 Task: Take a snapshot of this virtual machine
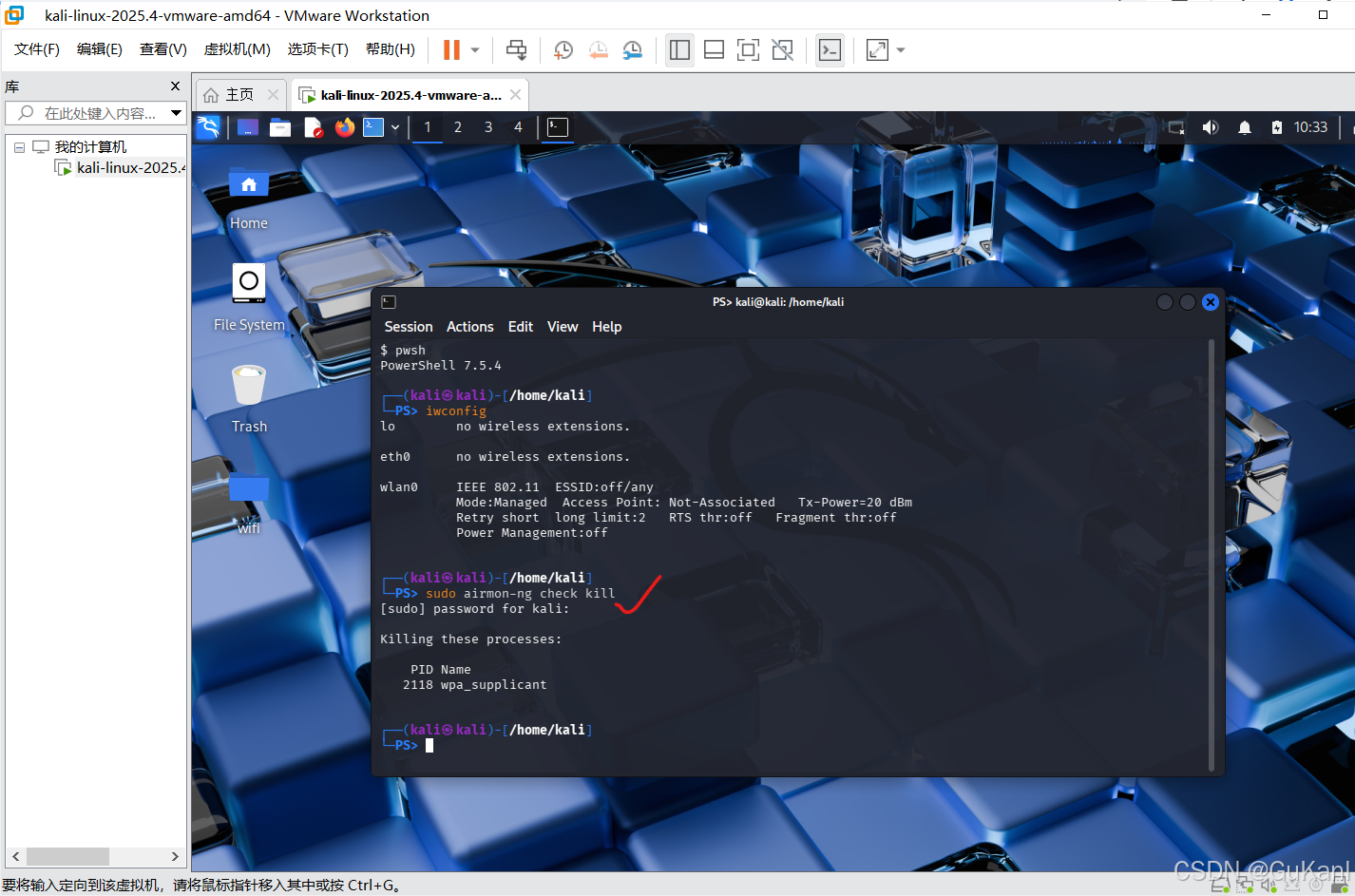563,49
